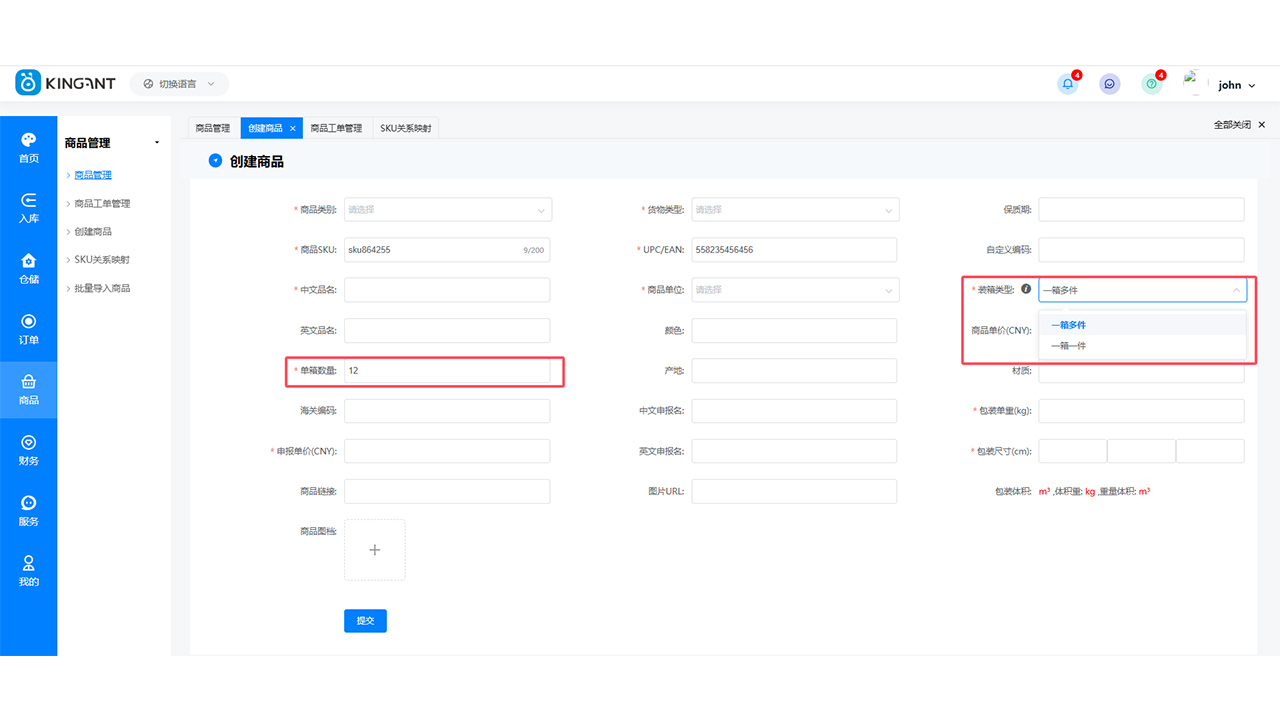Viewport: 1280px width, 720px height.
Task: Open the 订单 sidebar section
Action: coord(29,329)
